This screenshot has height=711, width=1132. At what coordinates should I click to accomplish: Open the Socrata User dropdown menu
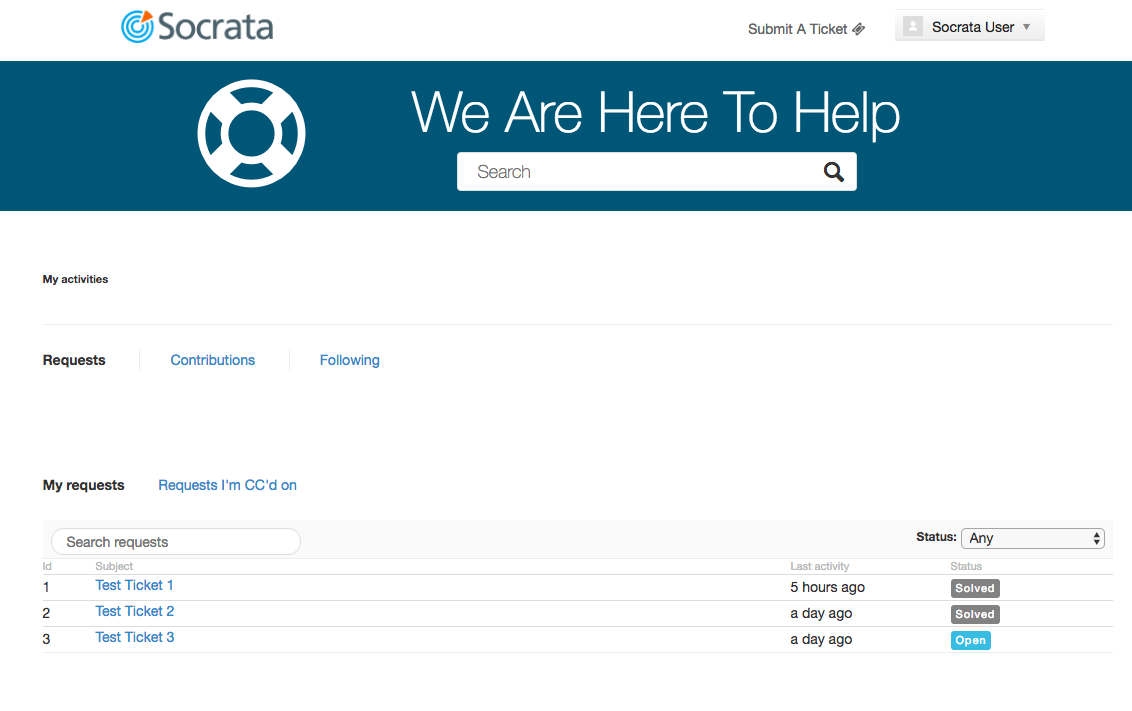point(970,27)
